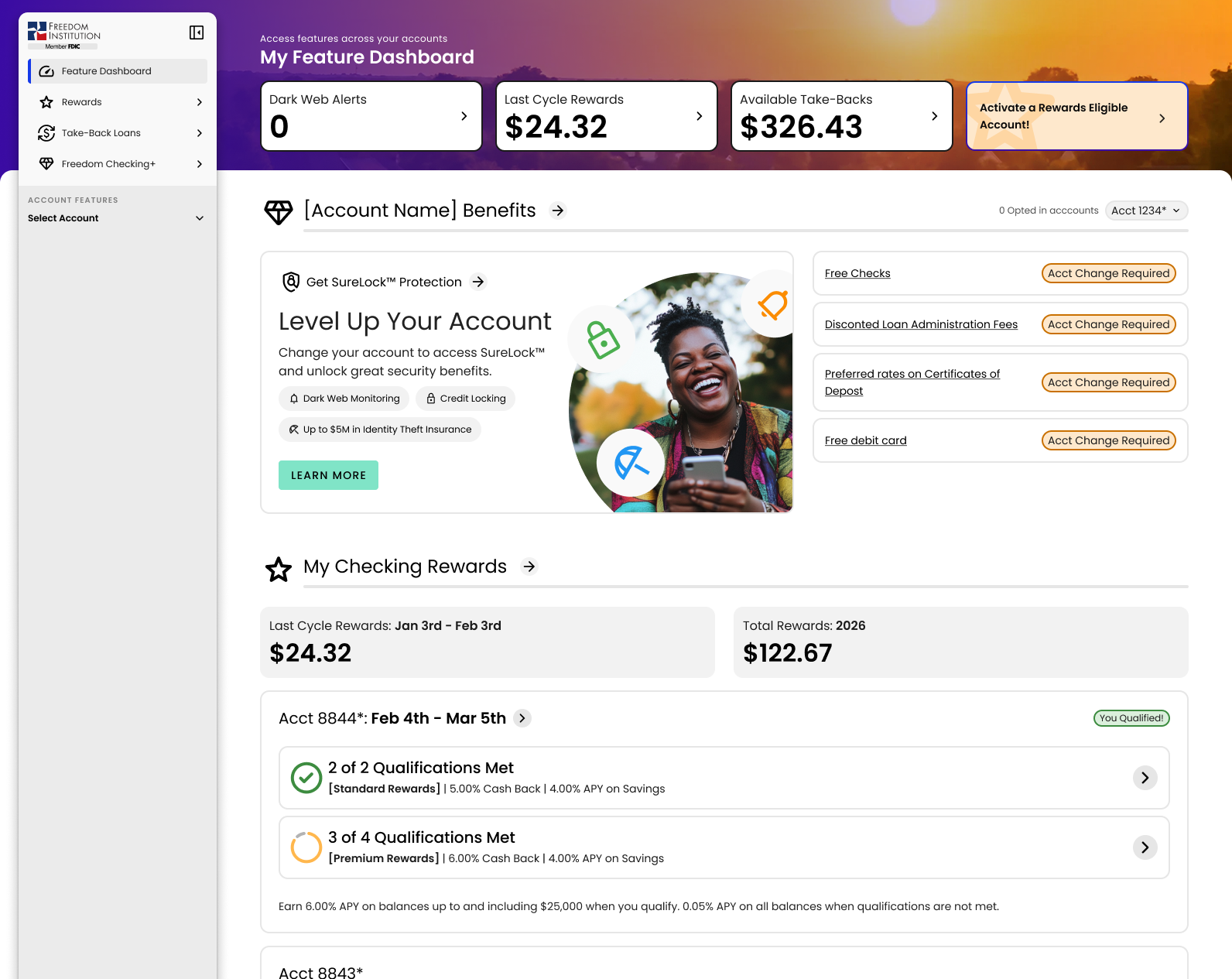Image resolution: width=1232 pixels, height=979 pixels.
Task: Click the Freedom Institution logo
Action: point(64,36)
